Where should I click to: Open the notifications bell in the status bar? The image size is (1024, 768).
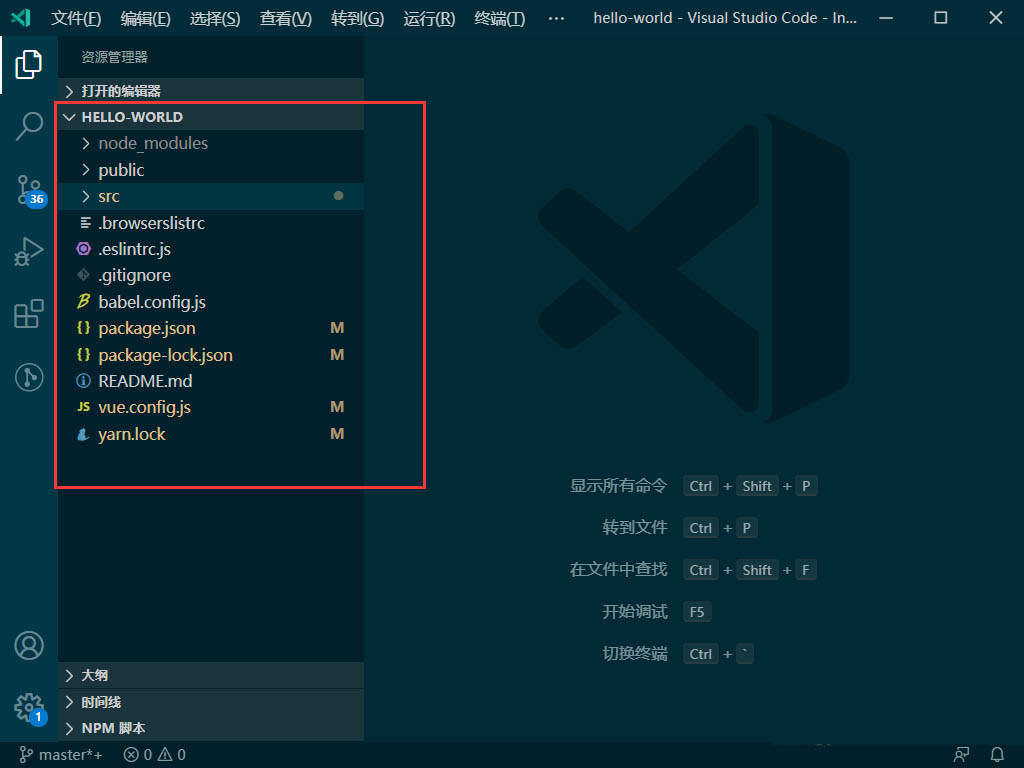click(997, 754)
